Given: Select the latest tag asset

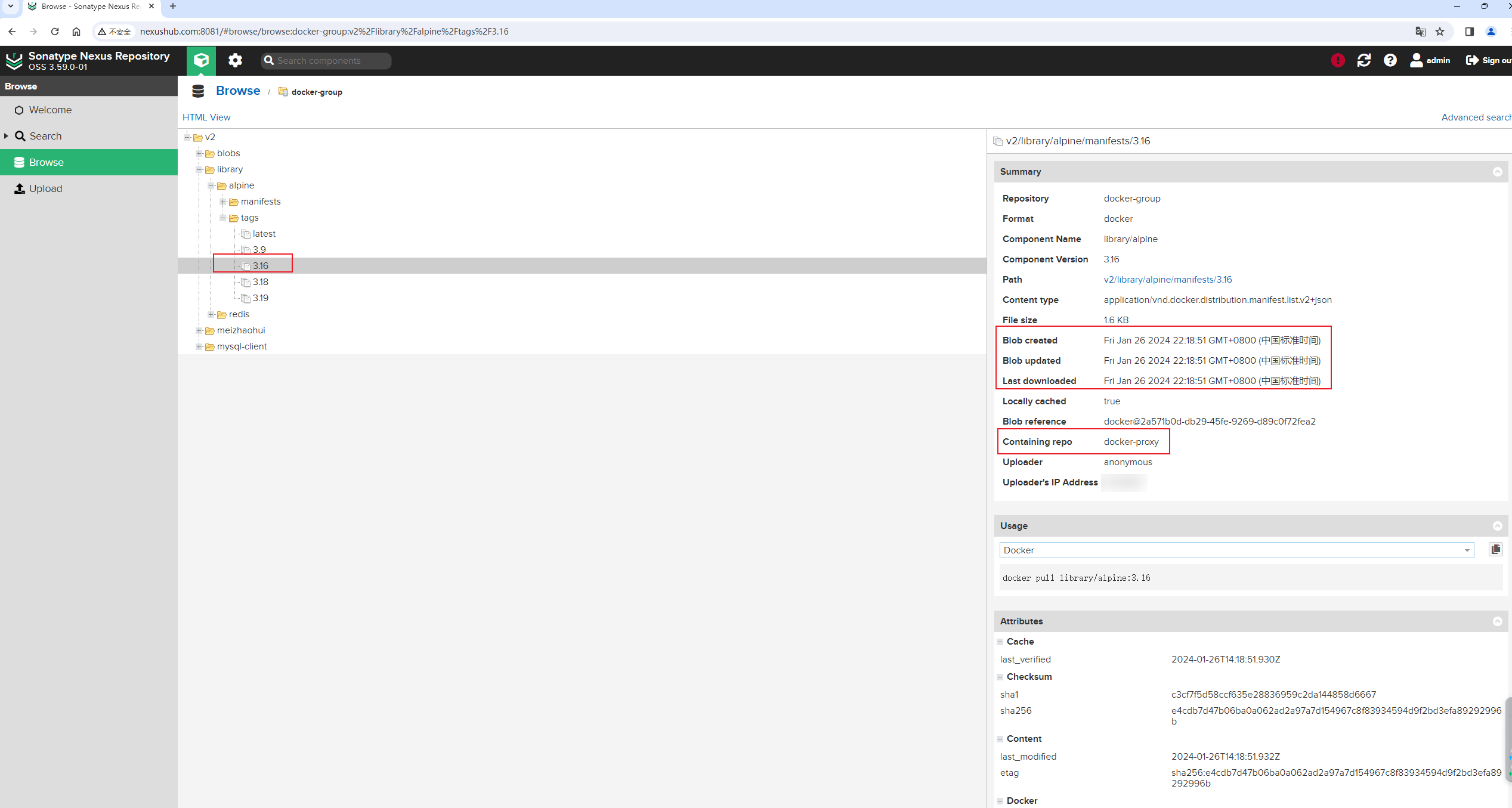Looking at the screenshot, I should pyautogui.click(x=264, y=234).
